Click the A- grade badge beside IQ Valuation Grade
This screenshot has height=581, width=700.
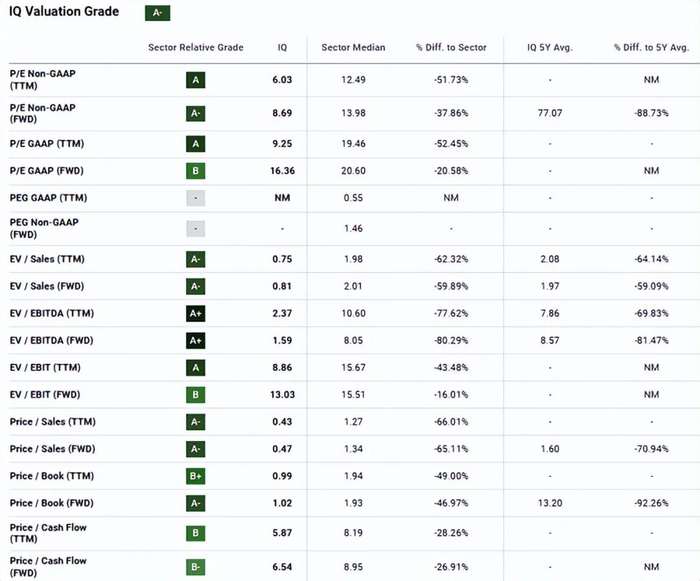(157, 13)
